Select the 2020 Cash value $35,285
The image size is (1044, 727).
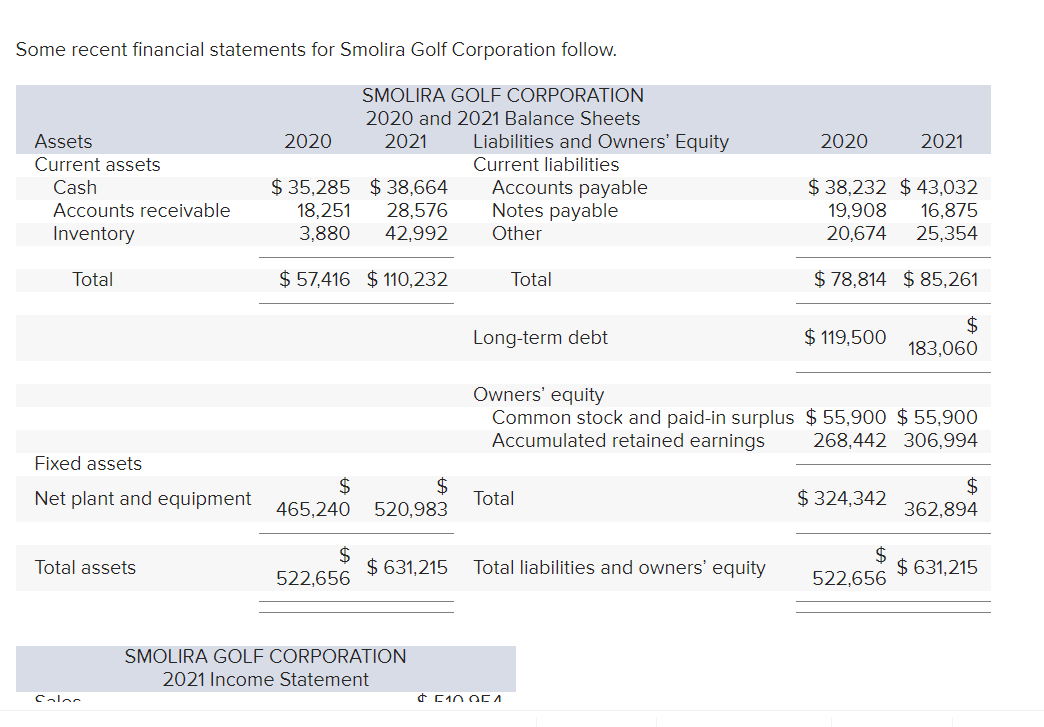[x=310, y=188]
